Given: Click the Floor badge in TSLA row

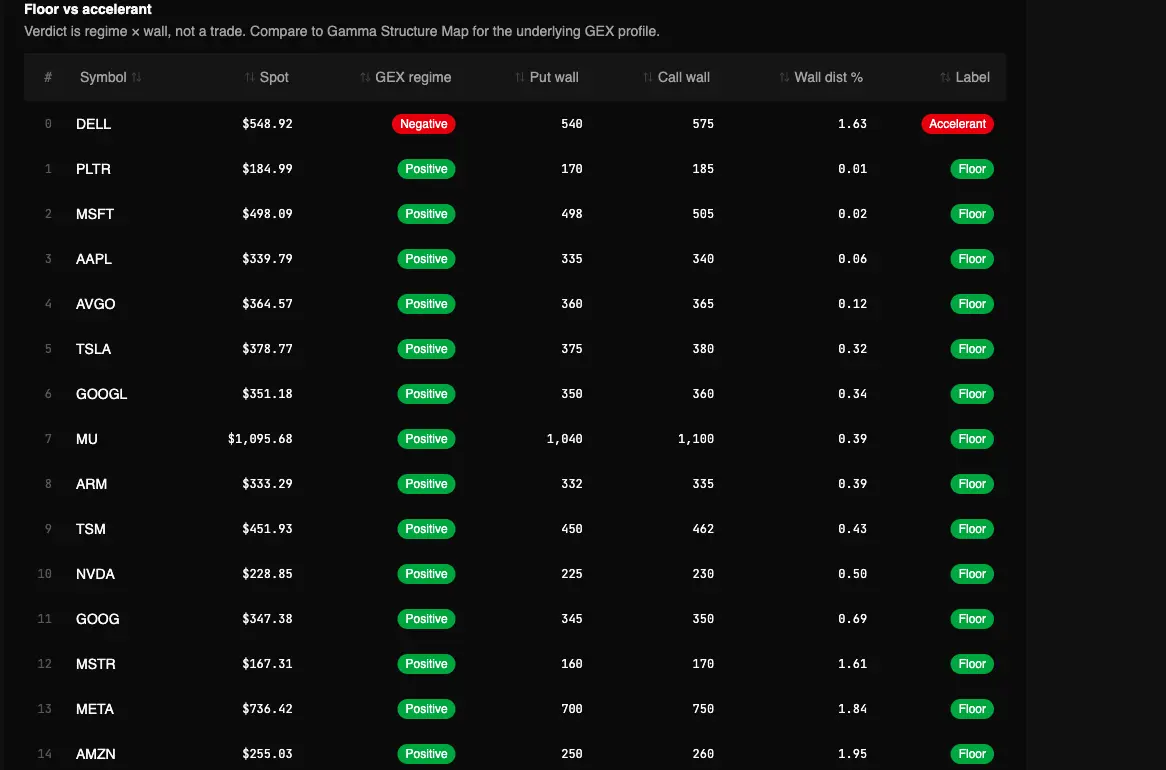Looking at the screenshot, I should point(972,349).
